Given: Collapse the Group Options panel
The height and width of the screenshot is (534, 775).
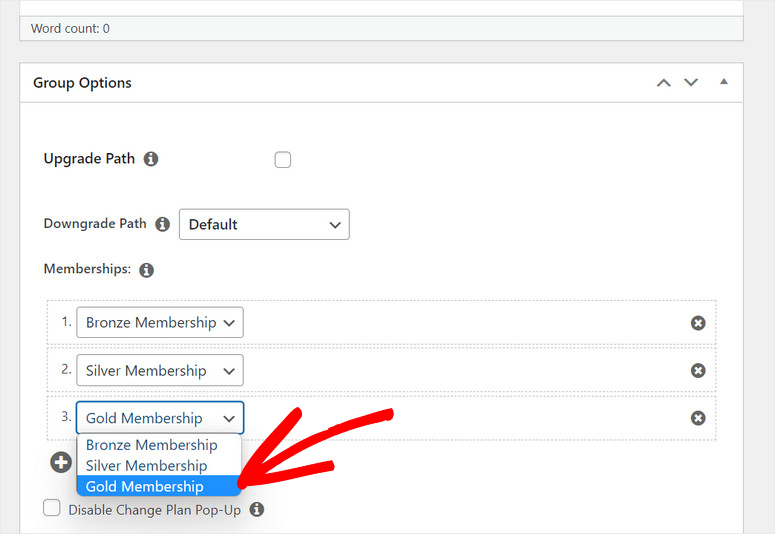Looking at the screenshot, I should 724,82.
